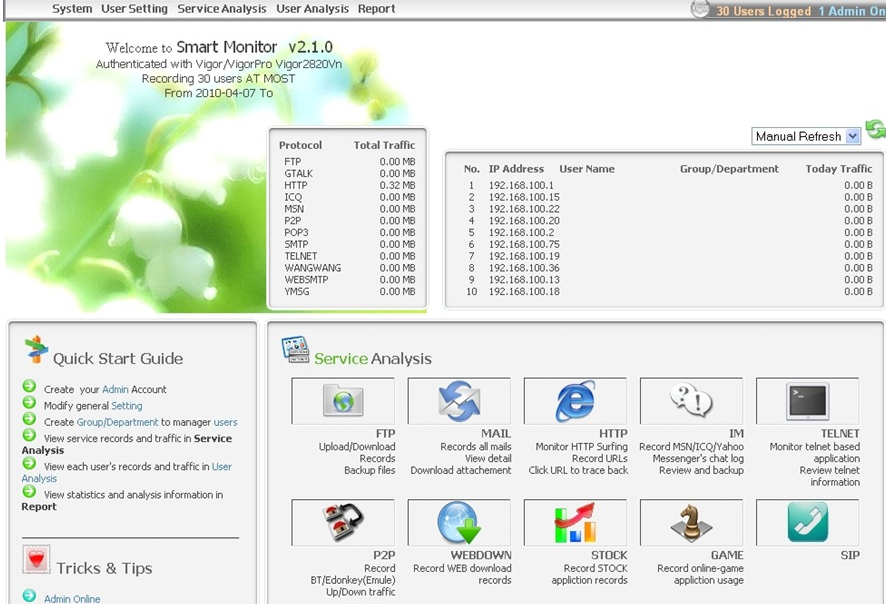Select IP address 192.168.100.1 row
This screenshot has height=604, width=886.
668,185
